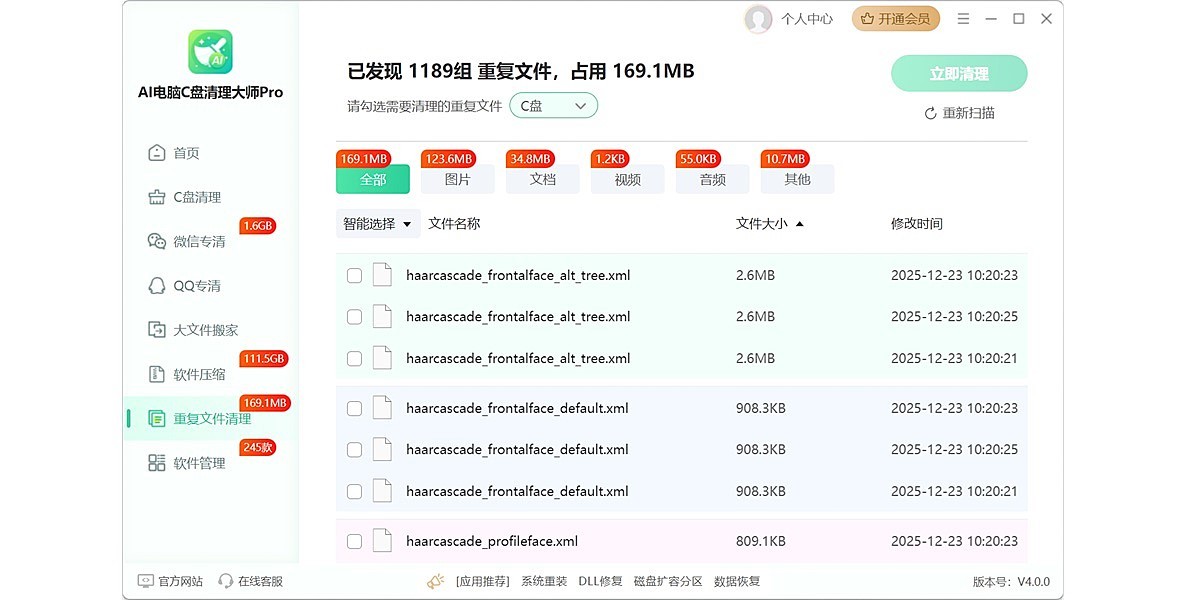
Task: Check the second haarcascade_frontalface_default.xml file
Action: point(354,449)
